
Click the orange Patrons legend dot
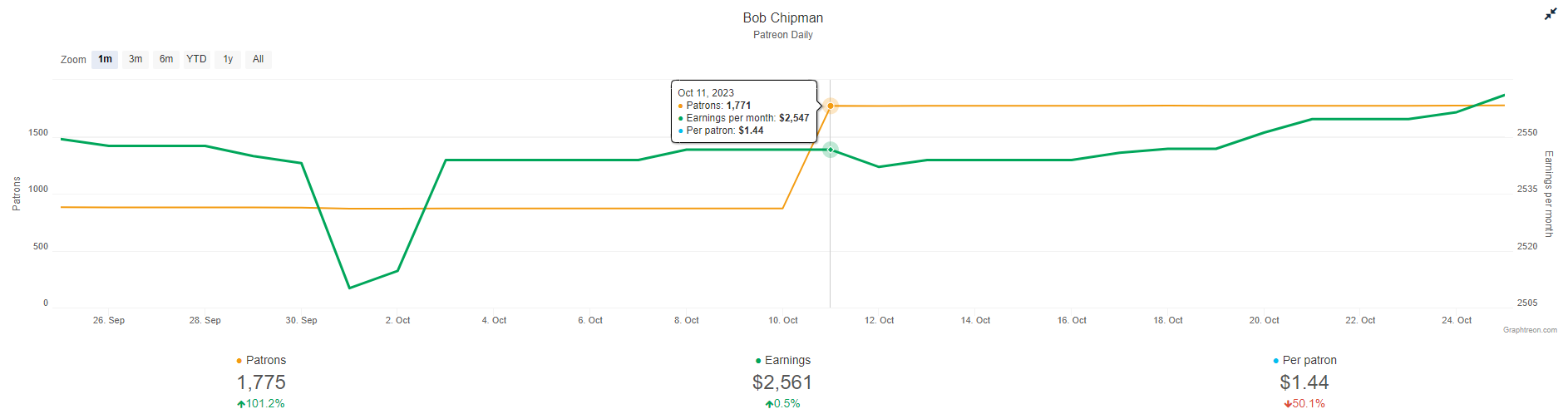coord(239,361)
